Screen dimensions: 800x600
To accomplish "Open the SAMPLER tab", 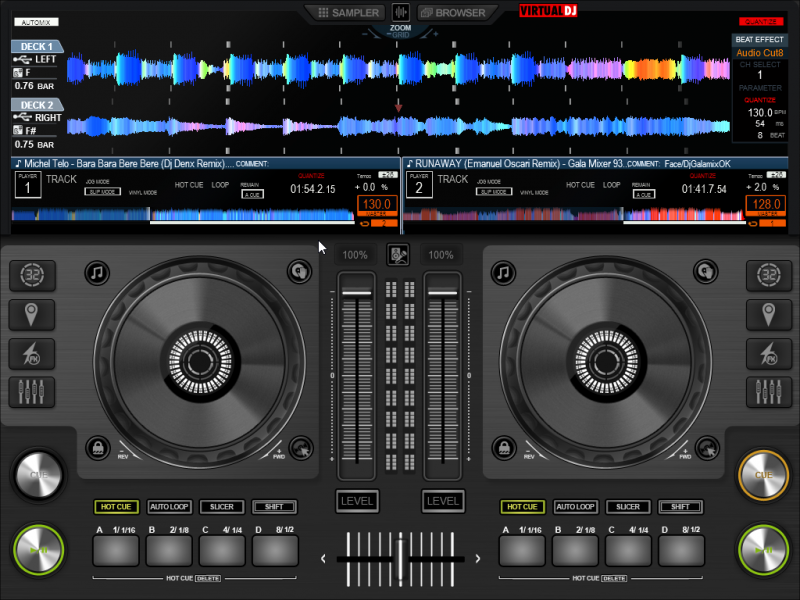I will [348, 13].
